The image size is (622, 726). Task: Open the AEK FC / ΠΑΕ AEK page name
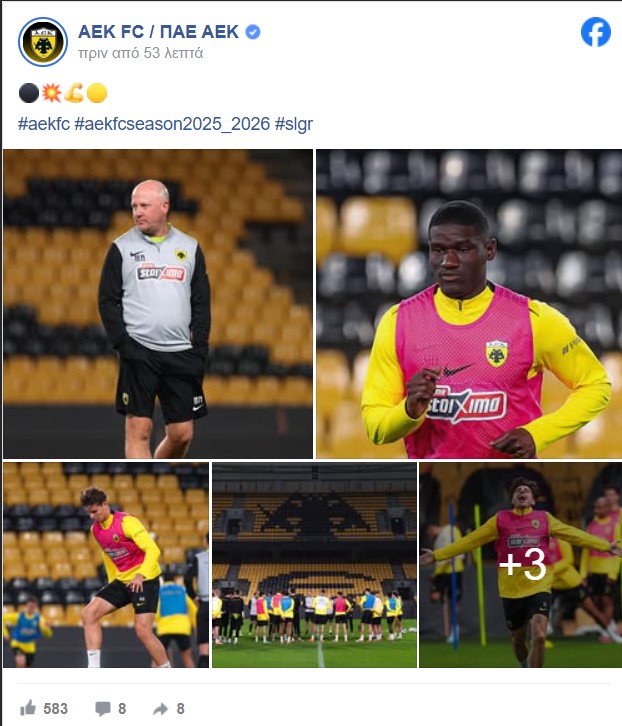(158, 32)
